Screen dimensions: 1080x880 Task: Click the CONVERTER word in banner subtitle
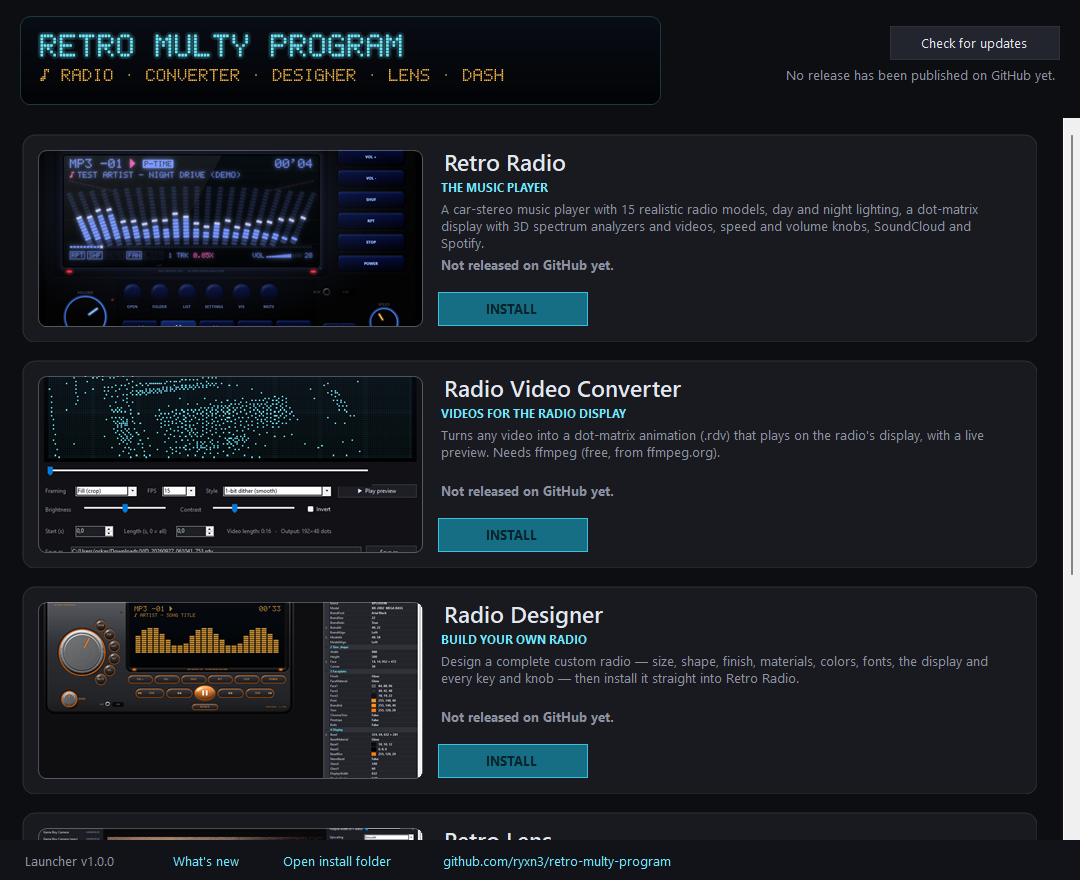pyautogui.click(x=192, y=75)
